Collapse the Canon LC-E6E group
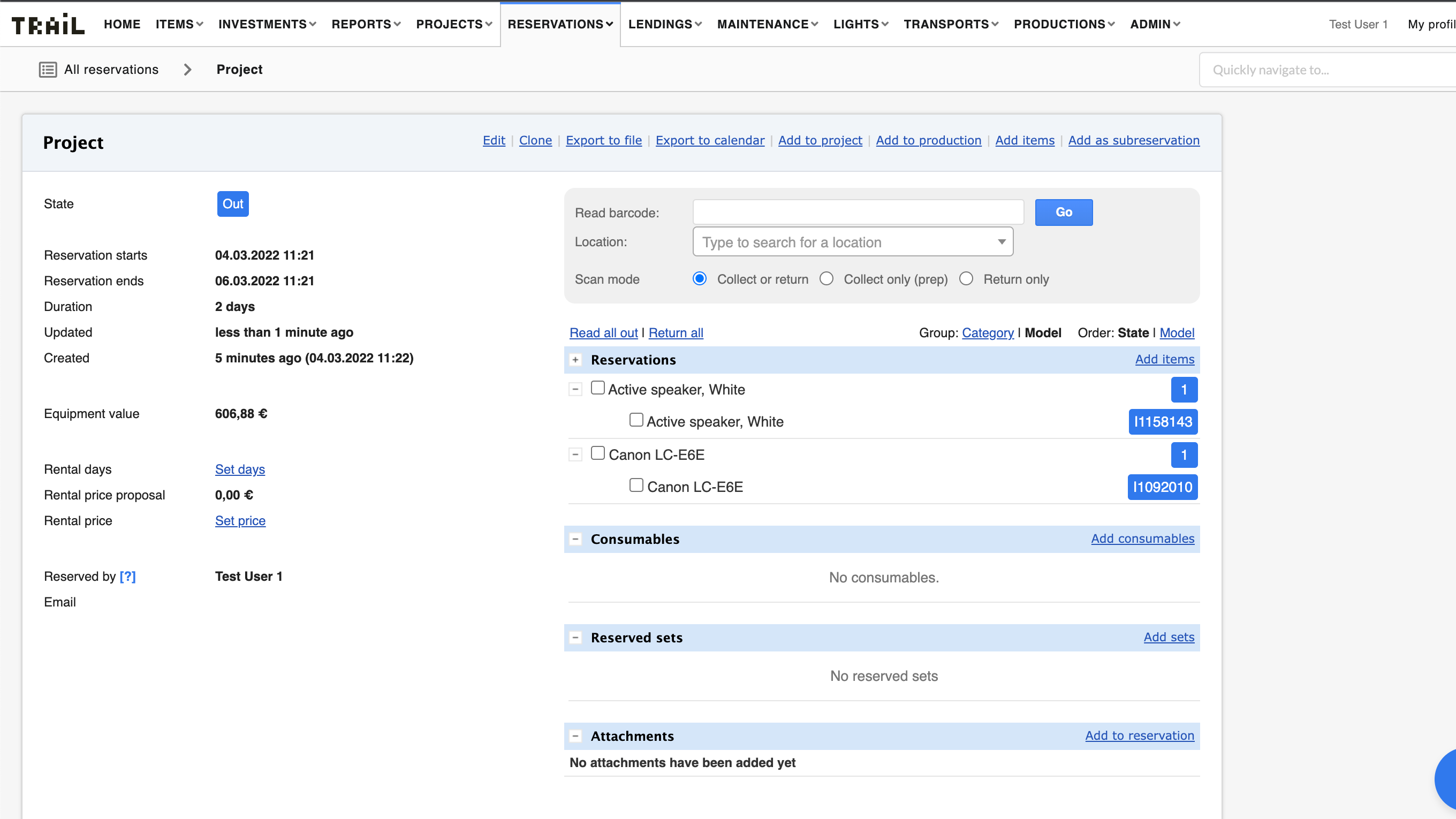The image size is (1456, 819). tap(575, 454)
